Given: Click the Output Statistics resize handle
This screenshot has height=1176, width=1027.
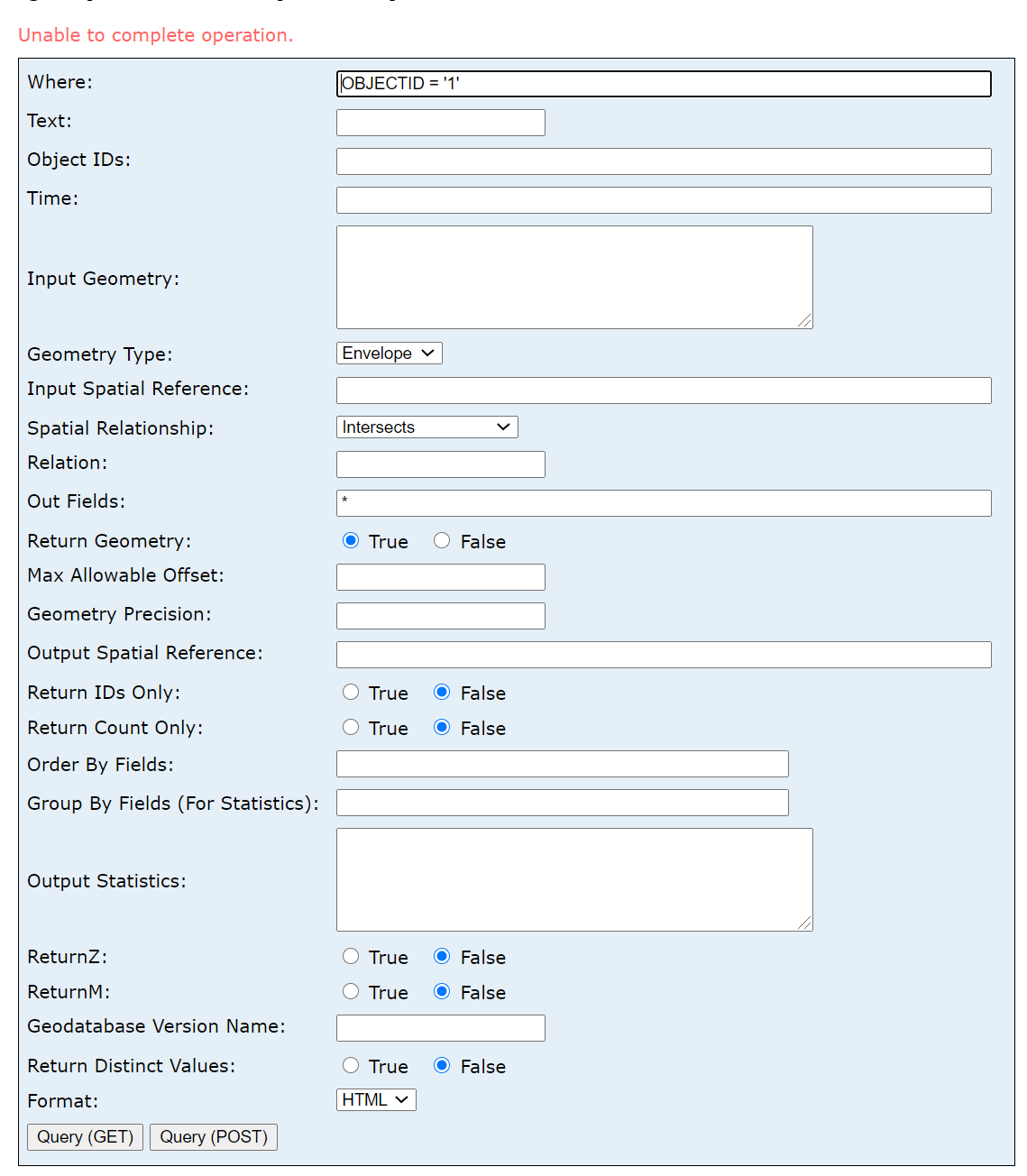Looking at the screenshot, I should tap(804, 923).
